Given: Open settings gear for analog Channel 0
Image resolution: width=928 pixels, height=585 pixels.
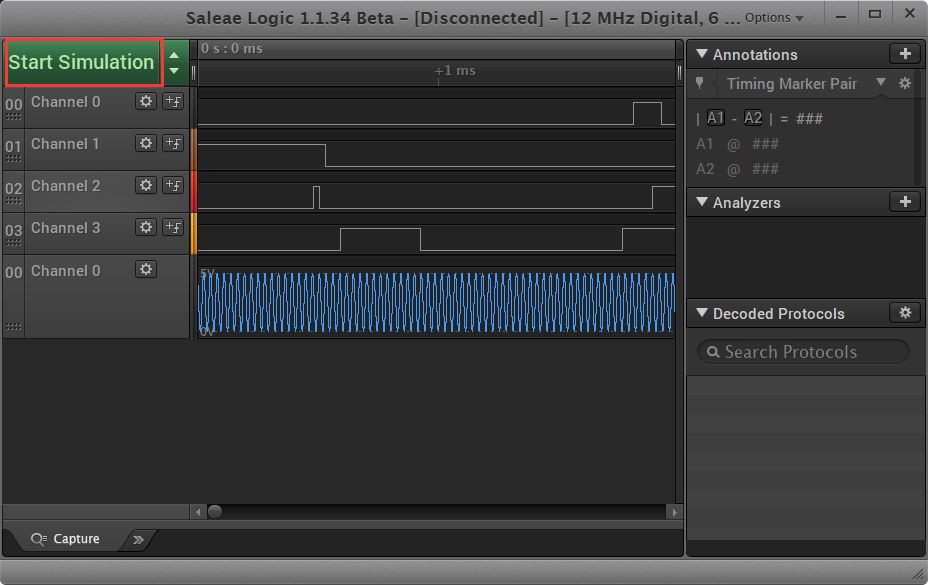Looking at the screenshot, I should coord(146,269).
